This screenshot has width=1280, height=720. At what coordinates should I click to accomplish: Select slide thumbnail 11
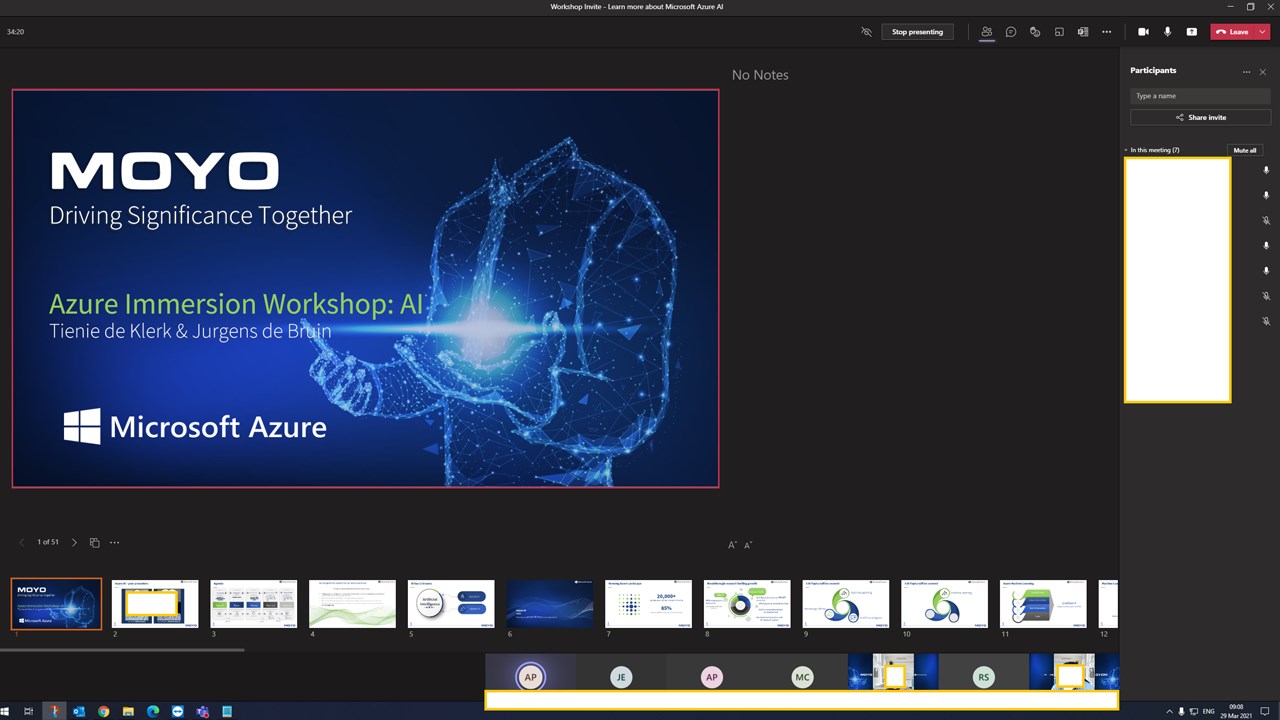tap(1043, 604)
